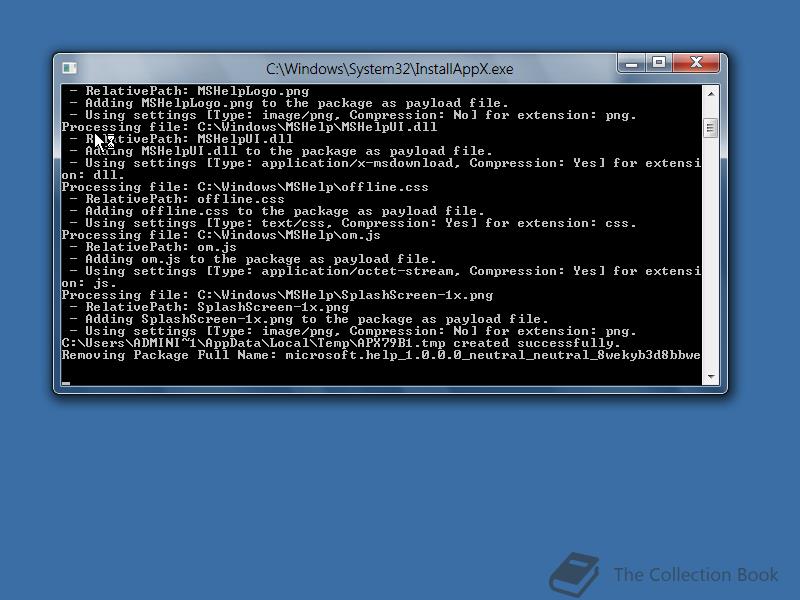Click 'Processing file: C:\Windows\MSHelp\MSHelpUI.dll' line
800x600 pixels.
click(x=249, y=127)
